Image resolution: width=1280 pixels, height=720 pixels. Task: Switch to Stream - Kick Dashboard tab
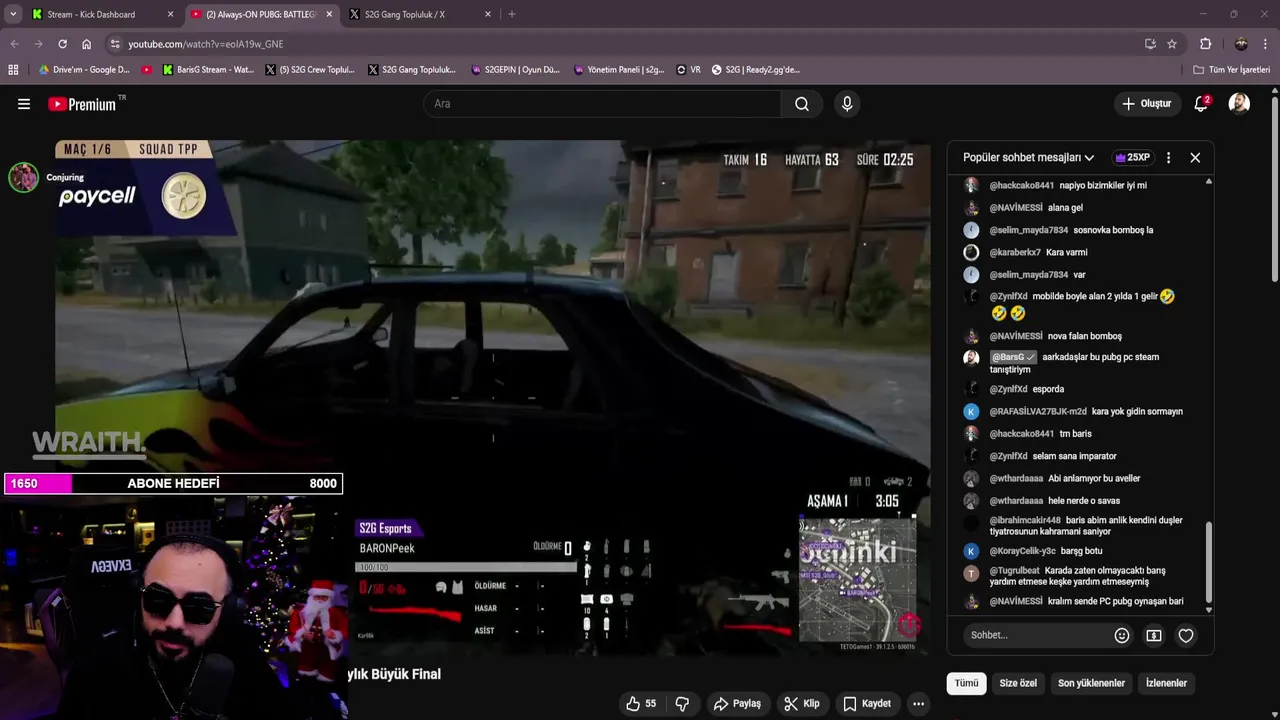tap(102, 14)
